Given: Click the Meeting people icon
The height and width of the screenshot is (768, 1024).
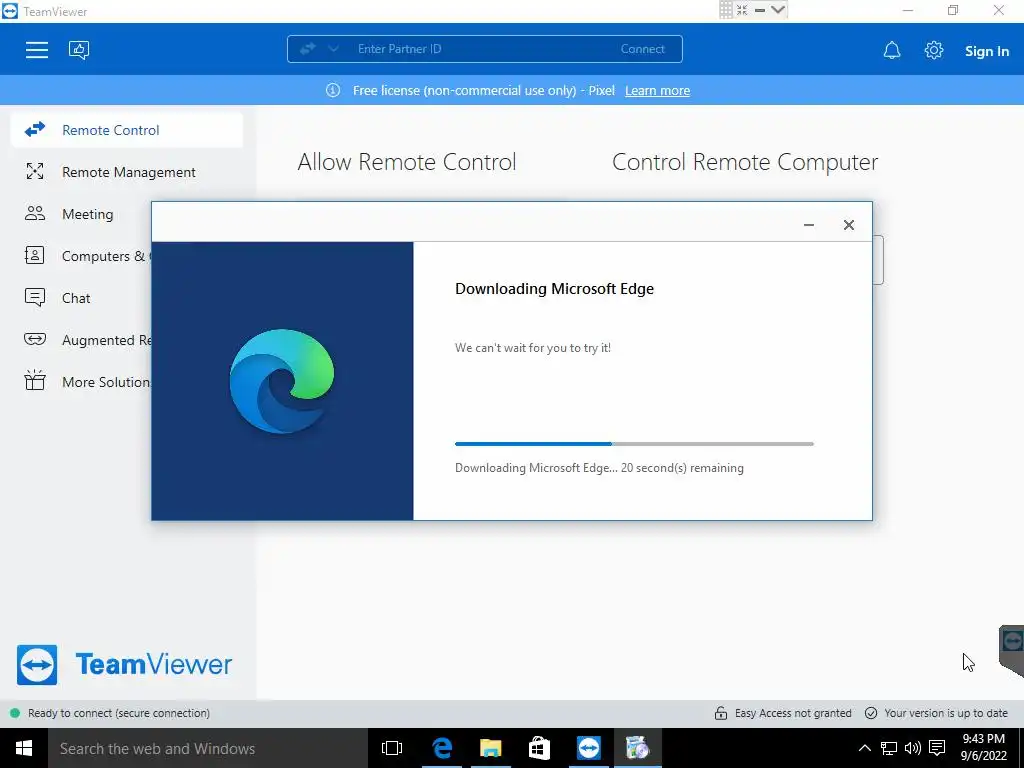Looking at the screenshot, I should pyautogui.click(x=35, y=213).
